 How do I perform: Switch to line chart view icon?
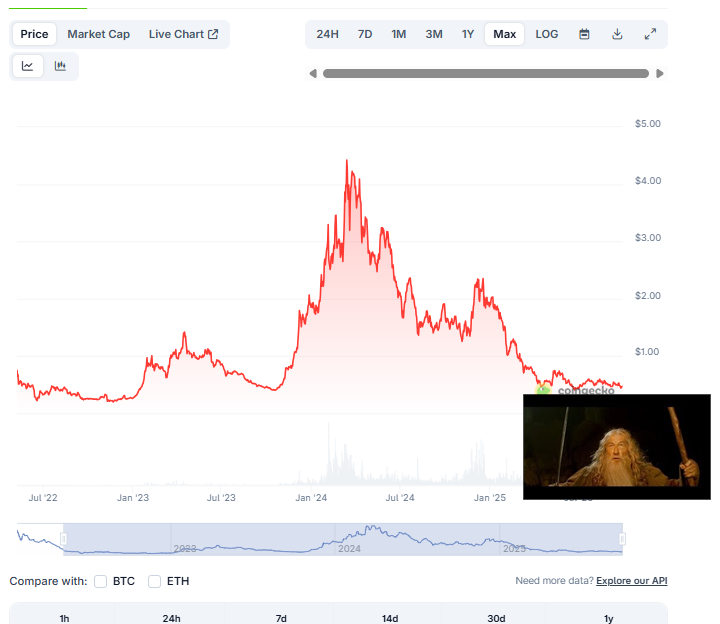28,66
